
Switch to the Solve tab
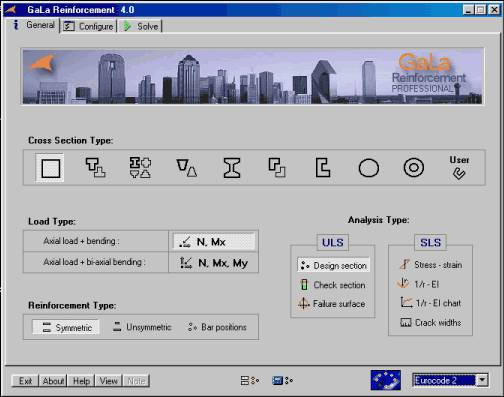(x=140, y=26)
